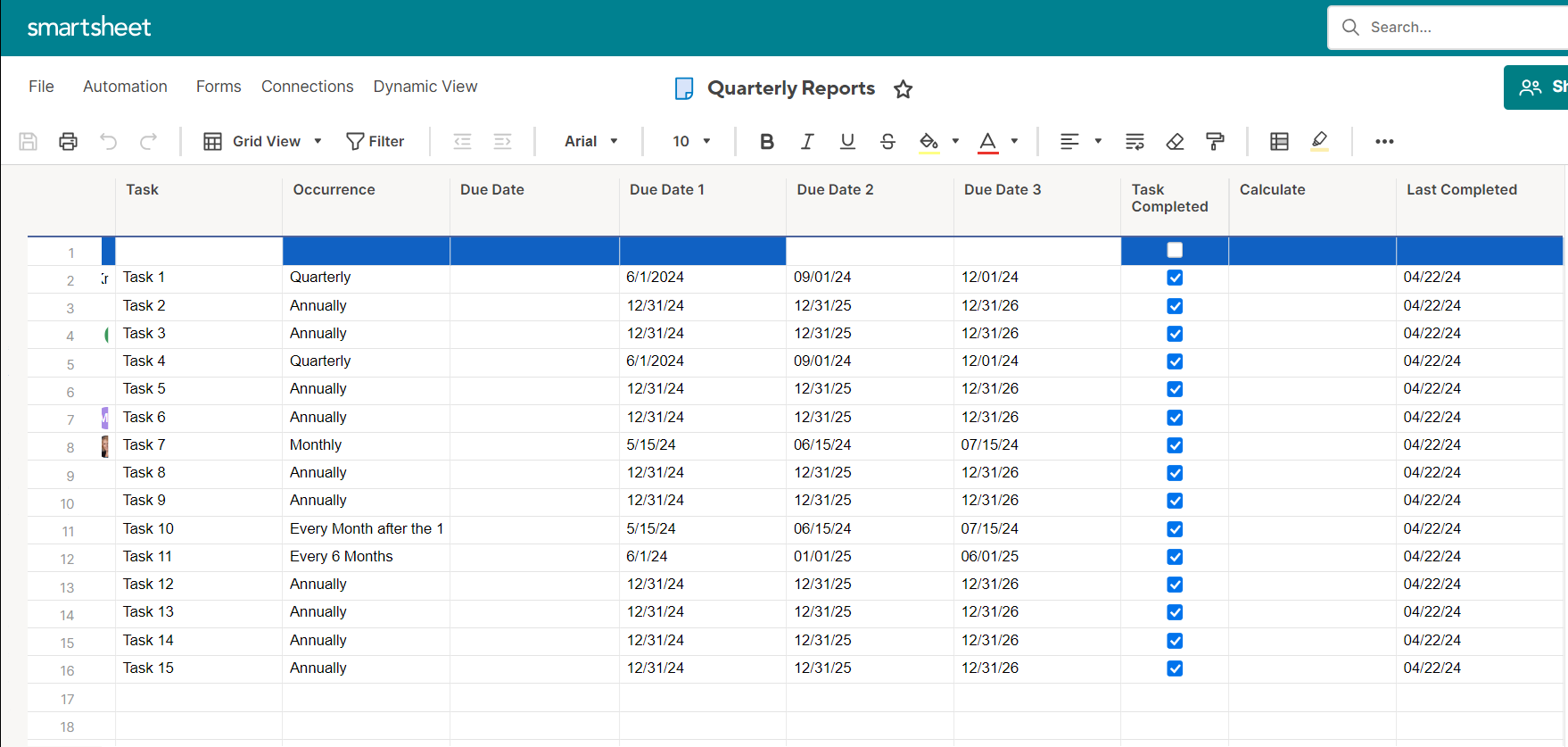
Task: Click the search magnifier icon
Action: pyautogui.click(x=1350, y=28)
